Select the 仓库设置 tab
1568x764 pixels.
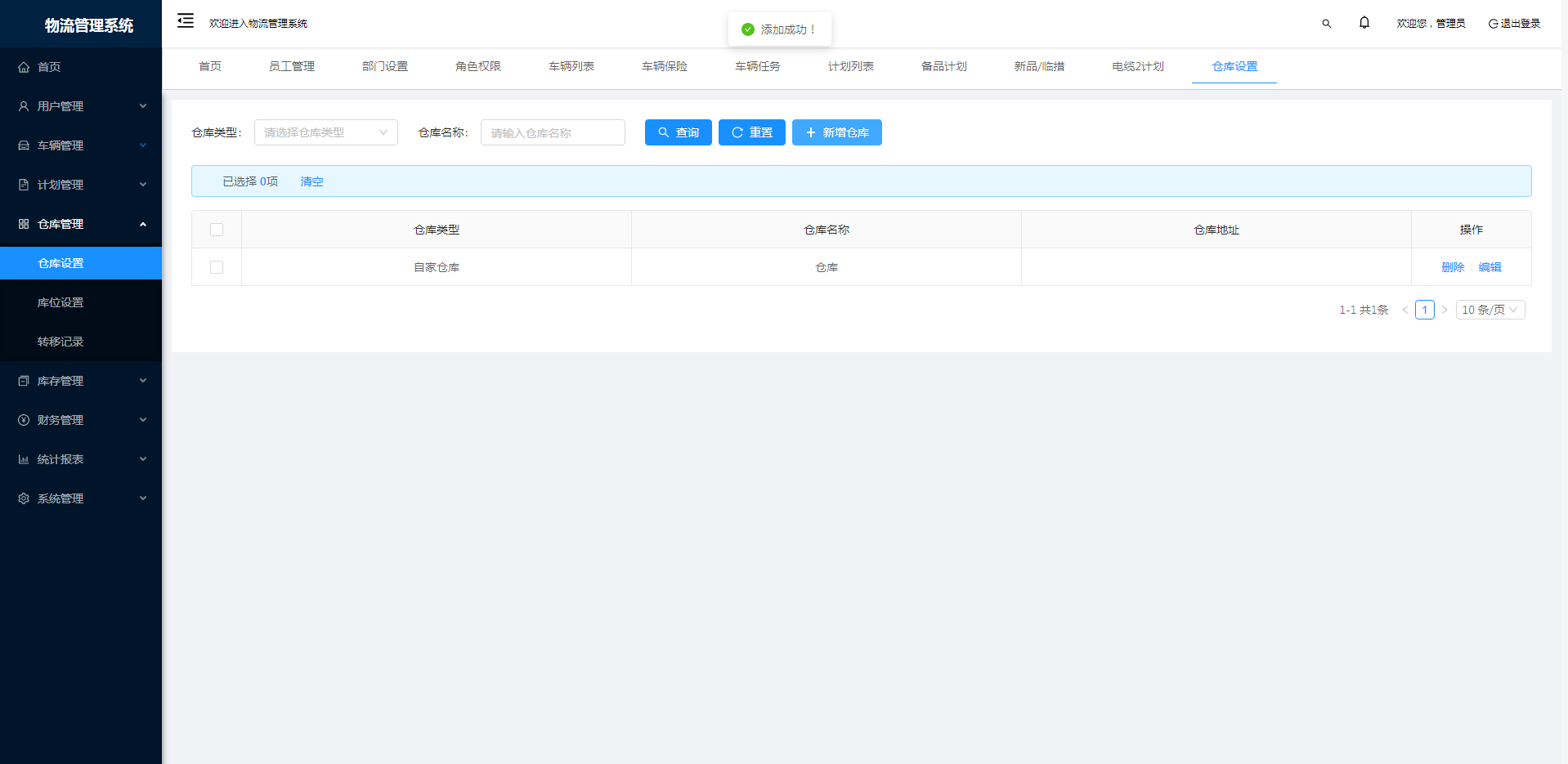pos(1234,66)
